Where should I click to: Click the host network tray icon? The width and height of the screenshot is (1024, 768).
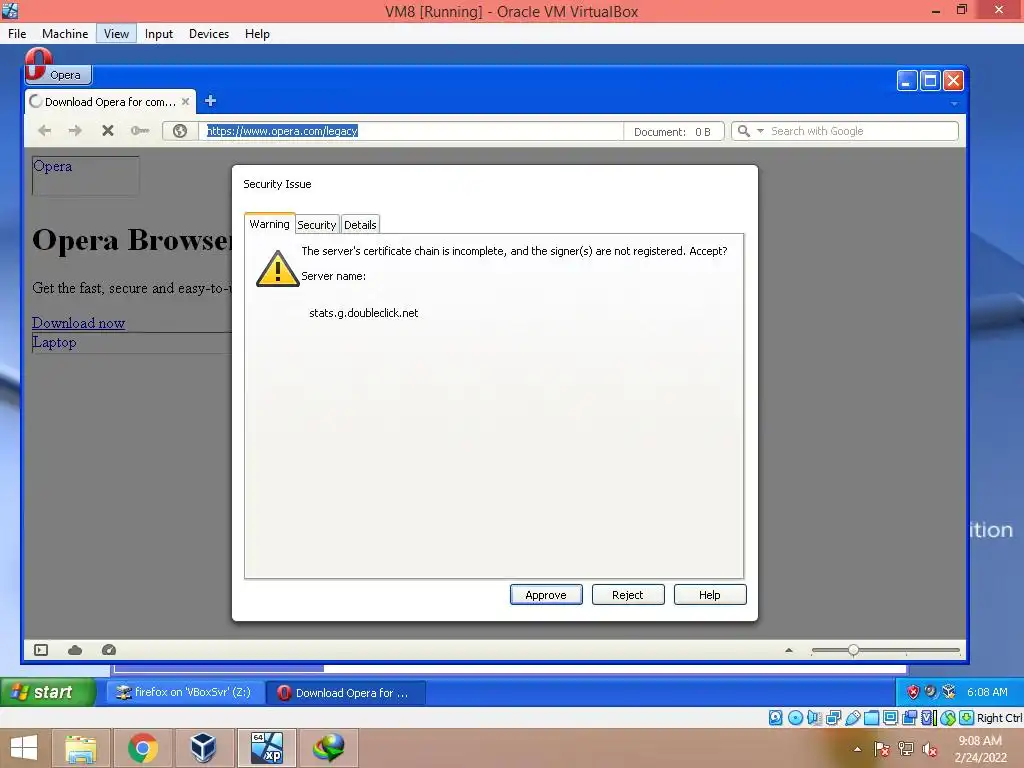click(x=906, y=749)
